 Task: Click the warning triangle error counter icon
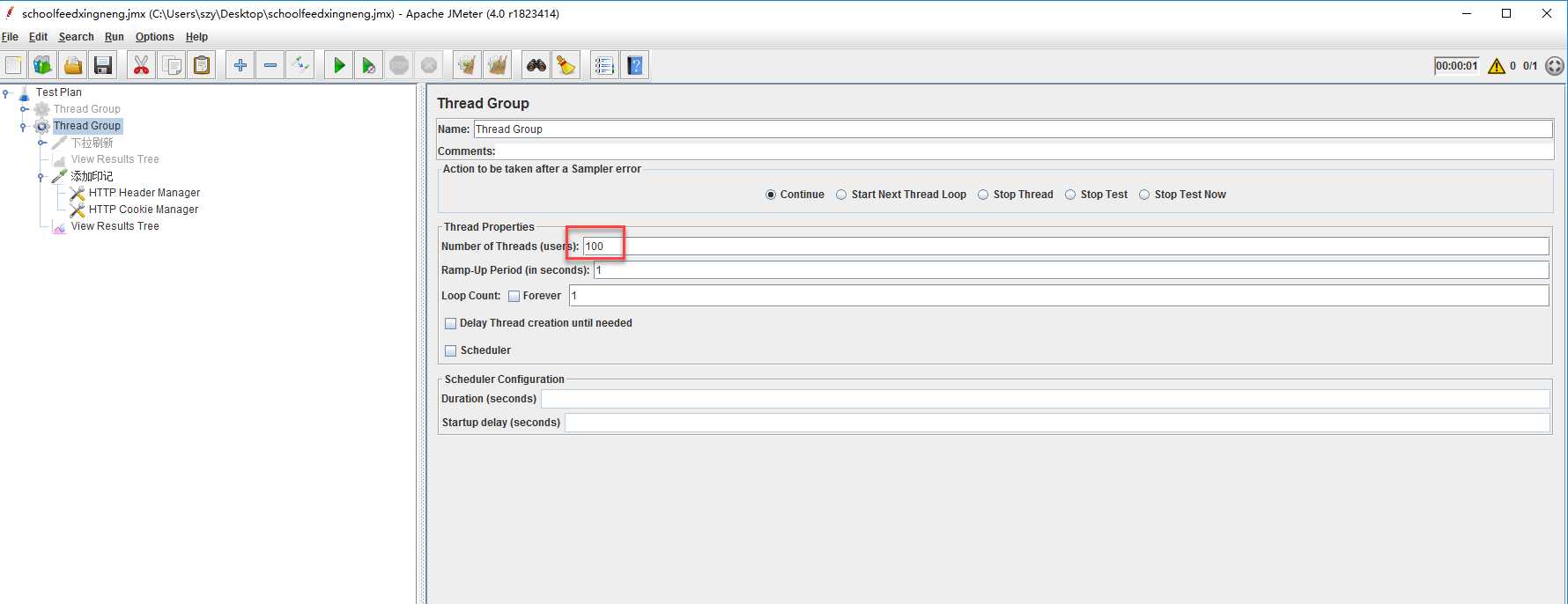[x=1496, y=66]
